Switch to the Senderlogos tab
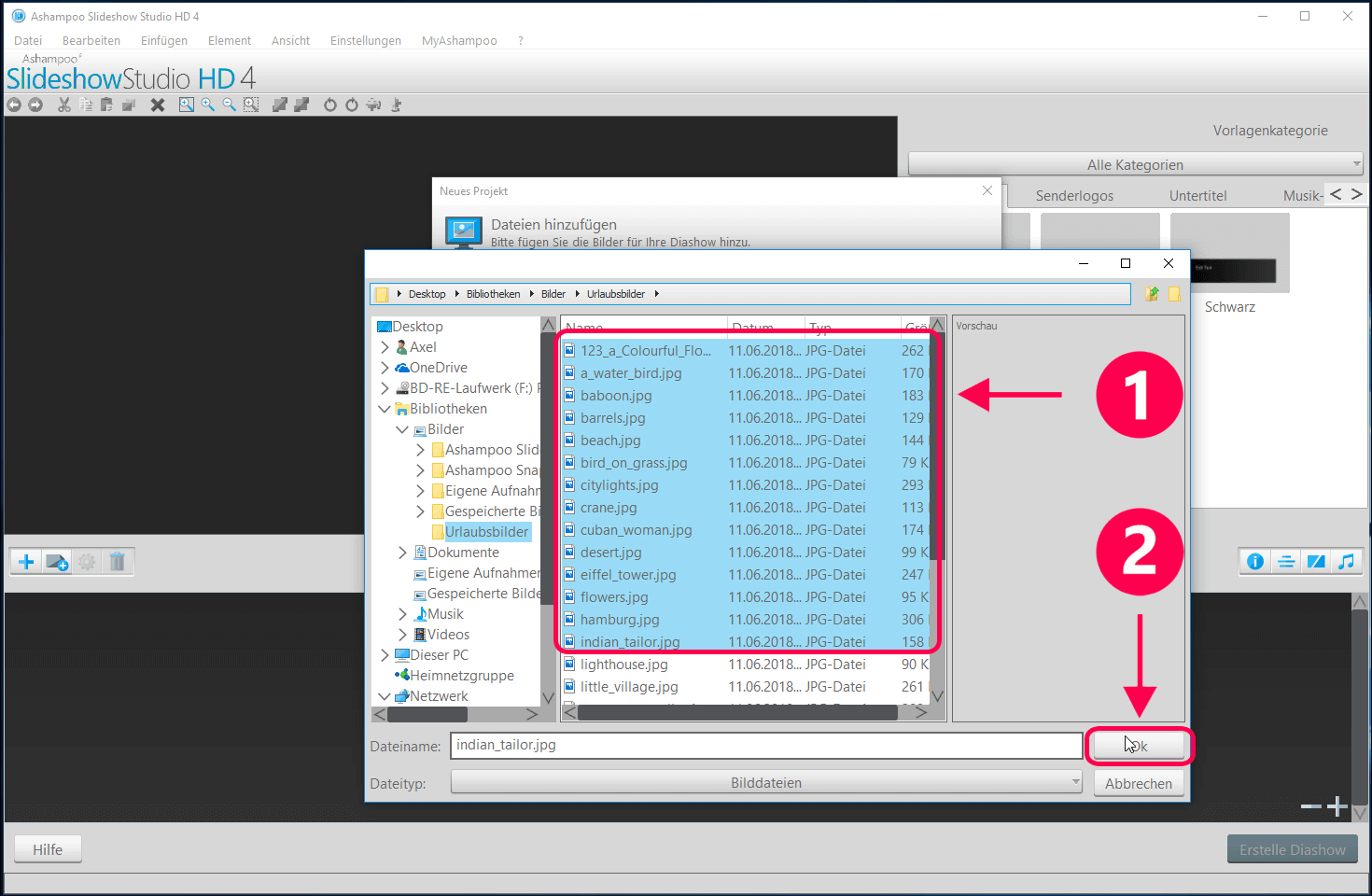The width and height of the screenshot is (1372, 896). 1074,195
